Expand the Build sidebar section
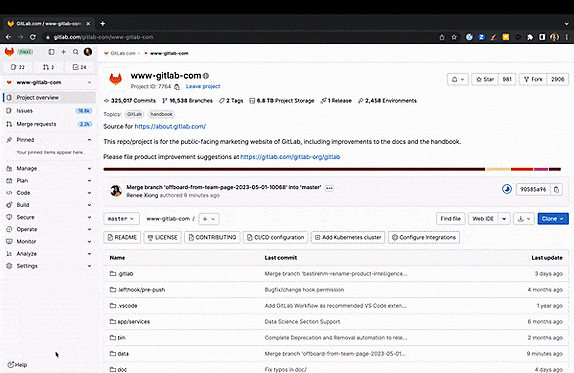The width and height of the screenshot is (574, 373). click(x=49, y=205)
